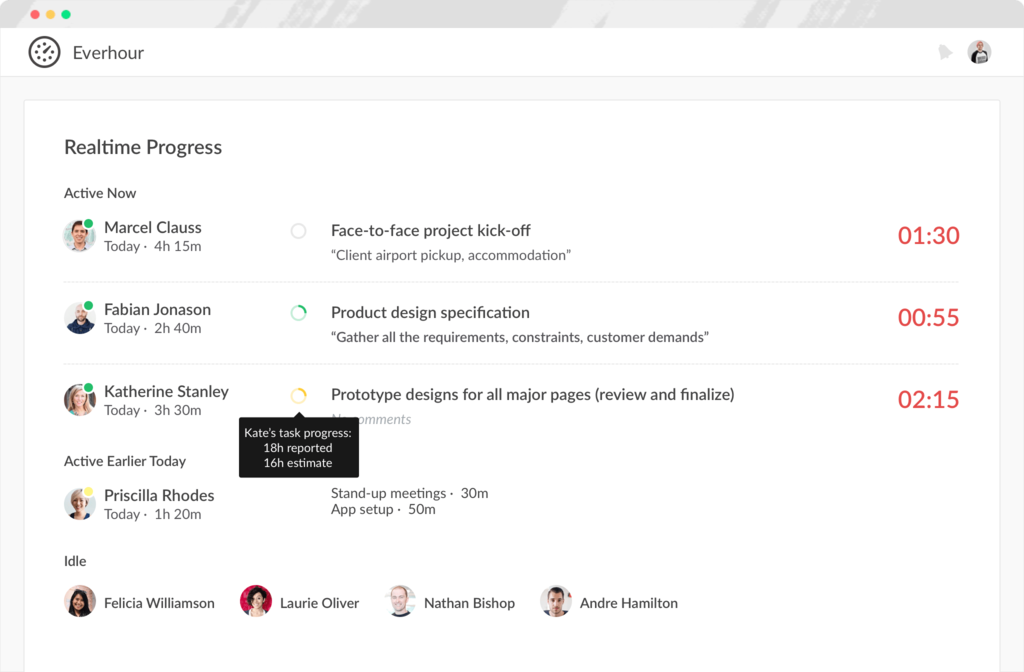The image size is (1024, 672).
Task: Click Priscilla Rhodes' avatar
Action: coord(79,504)
